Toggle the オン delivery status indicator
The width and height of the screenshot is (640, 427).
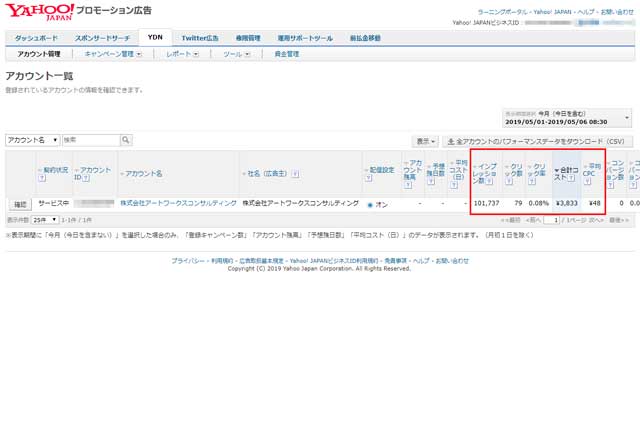[x=370, y=205]
